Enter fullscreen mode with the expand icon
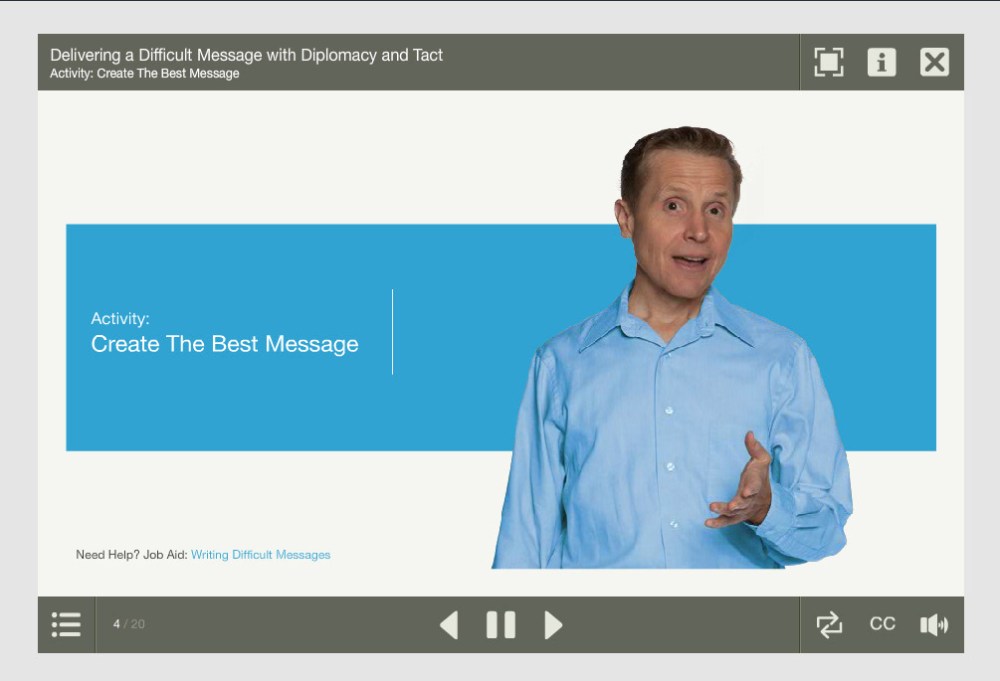 [x=828, y=62]
